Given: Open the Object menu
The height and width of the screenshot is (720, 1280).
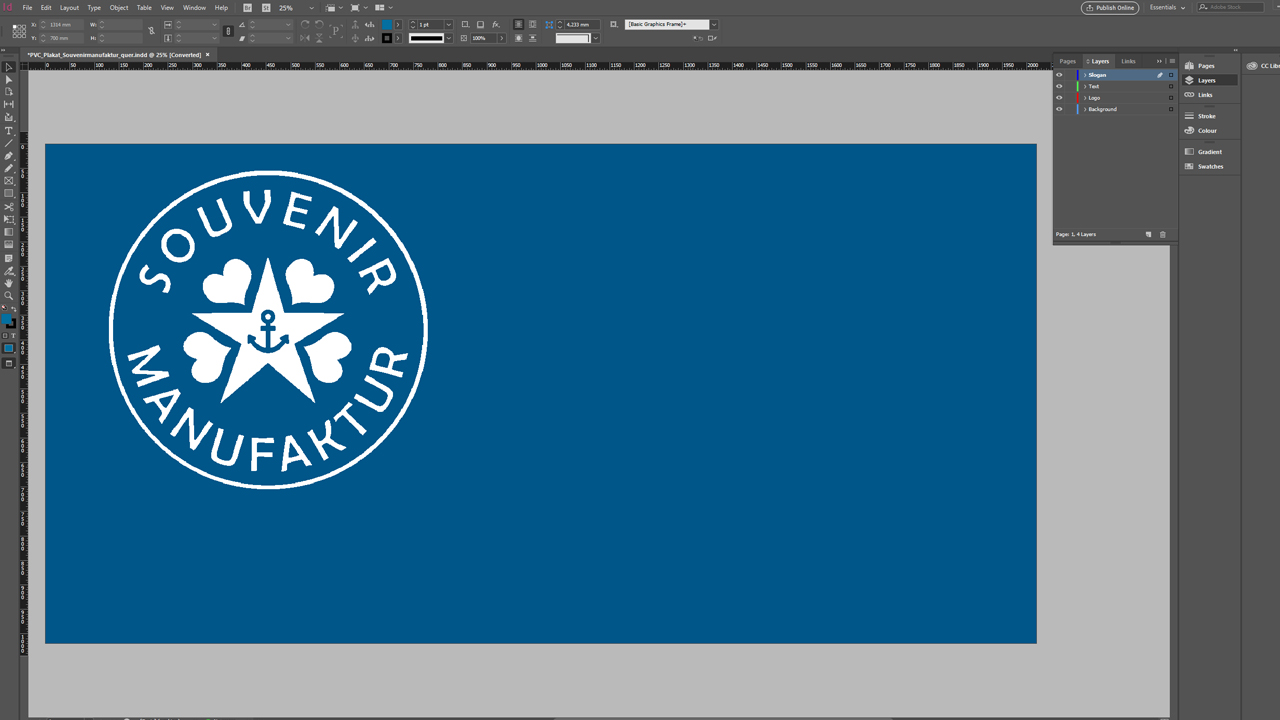Looking at the screenshot, I should pyautogui.click(x=119, y=8).
